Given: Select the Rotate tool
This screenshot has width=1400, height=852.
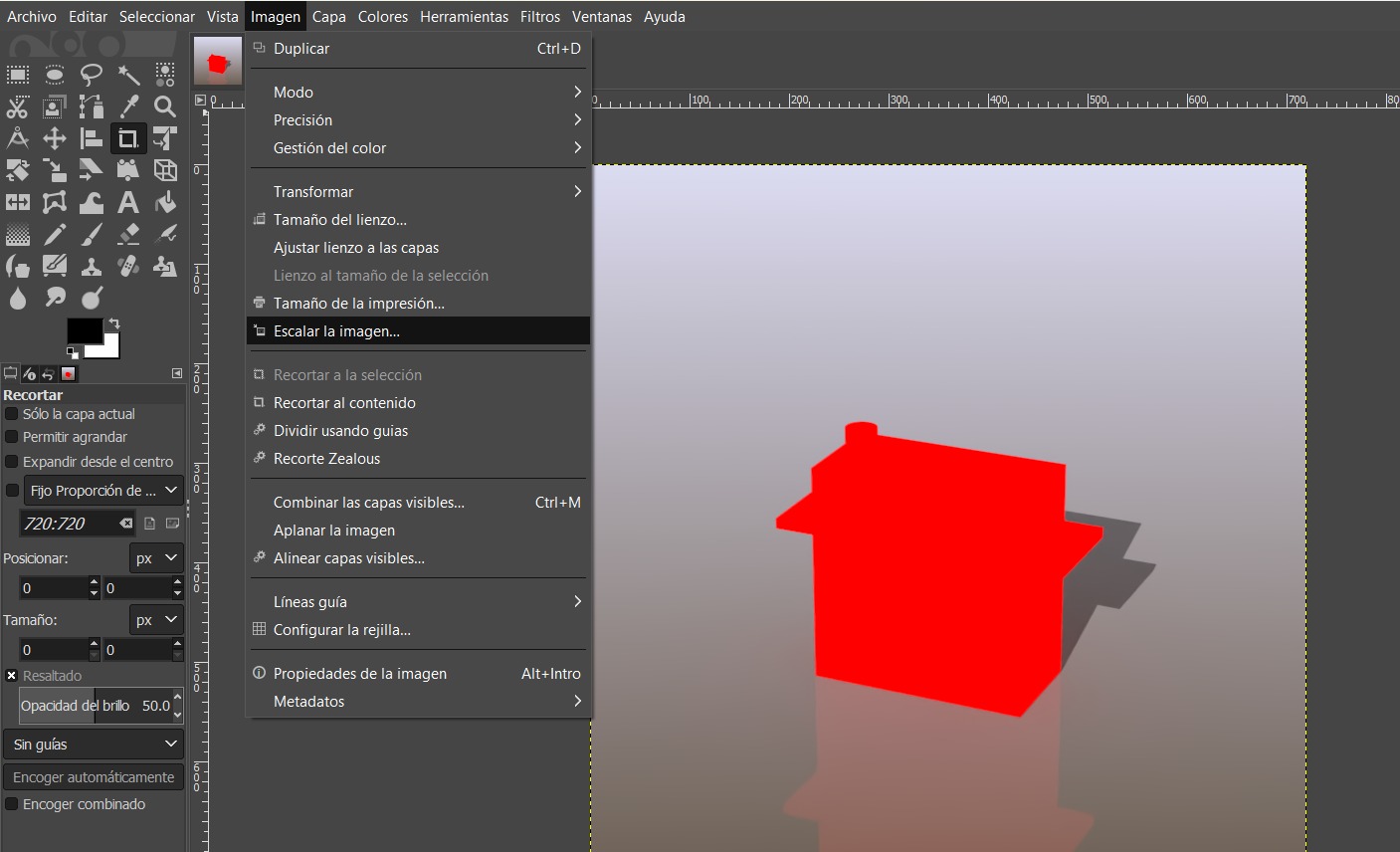Looking at the screenshot, I should click(18, 170).
